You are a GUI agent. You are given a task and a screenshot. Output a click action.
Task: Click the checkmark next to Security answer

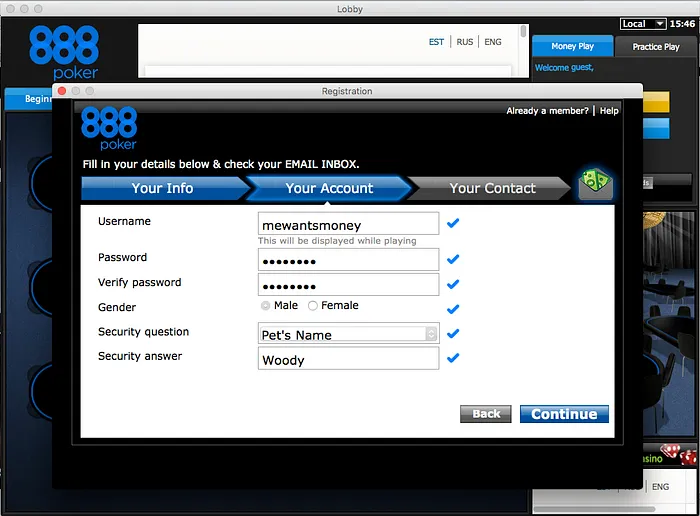[x=453, y=358]
